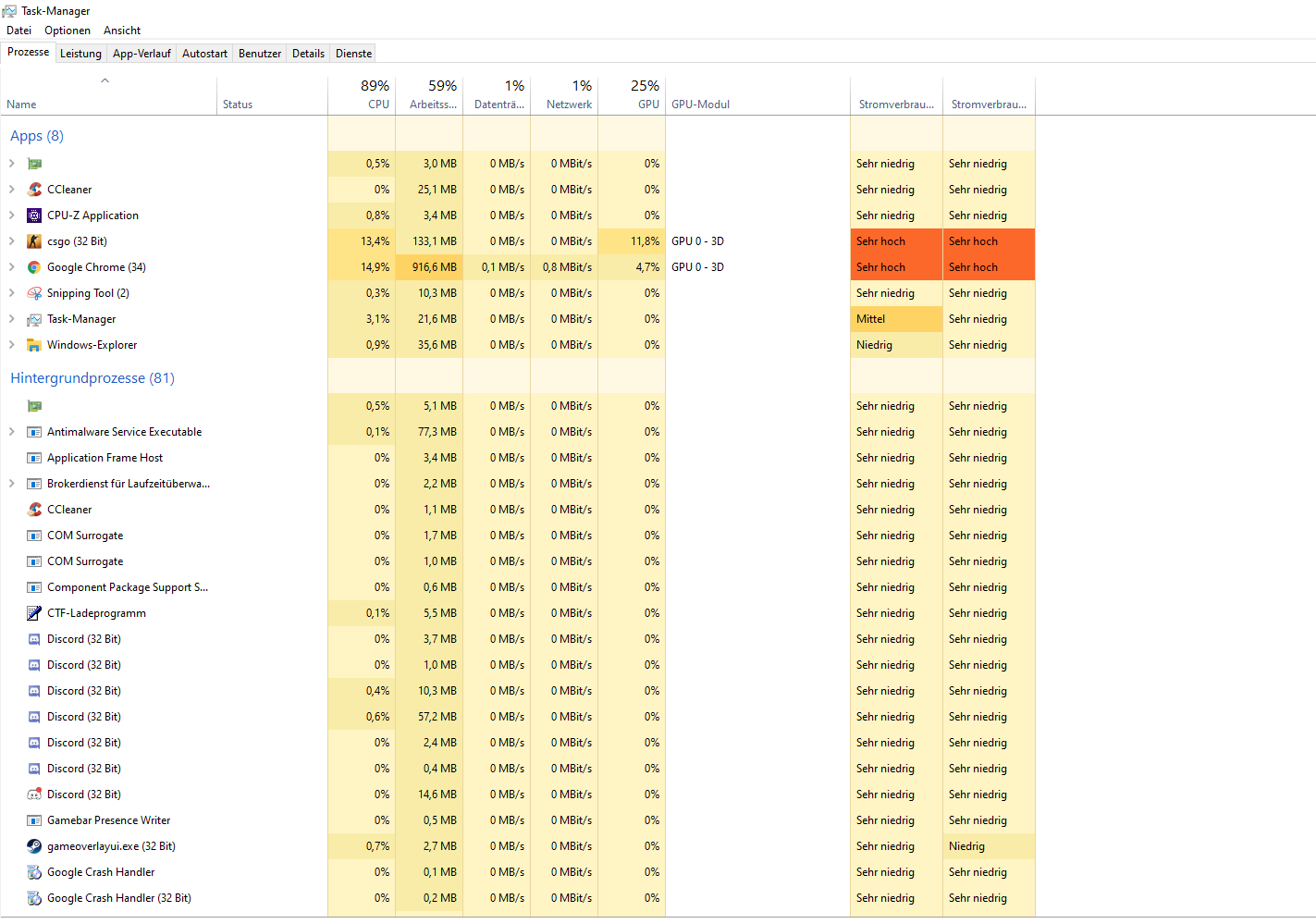Image resolution: width=1316 pixels, height=924 pixels.
Task: Click the Google Chrome icon
Action: click(34, 267)
